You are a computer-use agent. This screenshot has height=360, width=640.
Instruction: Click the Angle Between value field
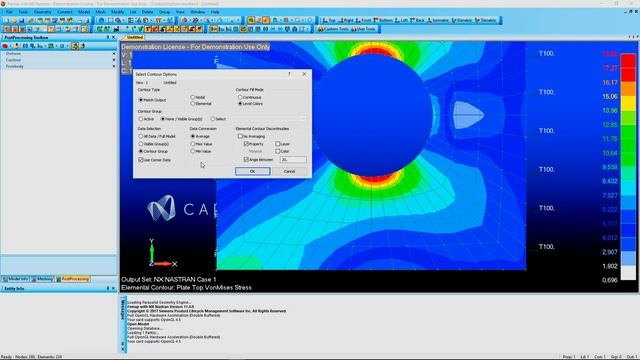click(293, 160)
